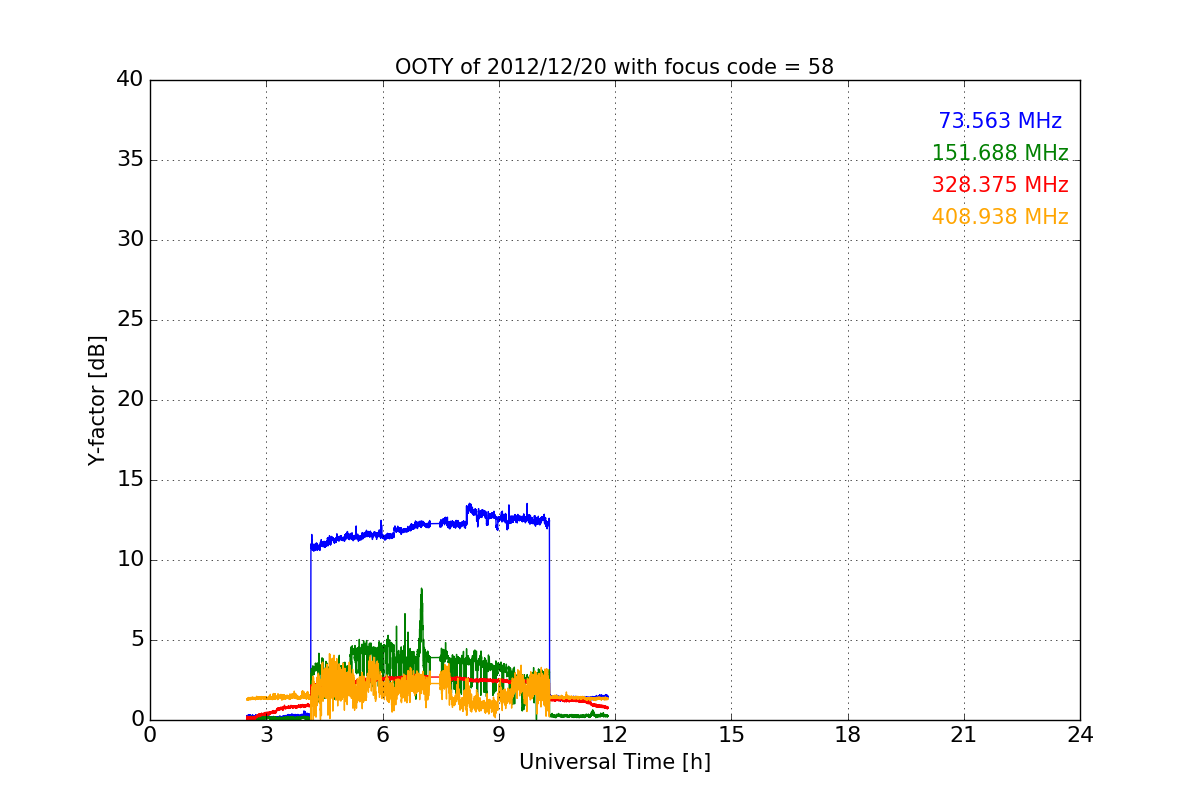
Task: Select the orange 408.938 MHz legend label
Action: pyautogui.click(x=1000, y=217)
